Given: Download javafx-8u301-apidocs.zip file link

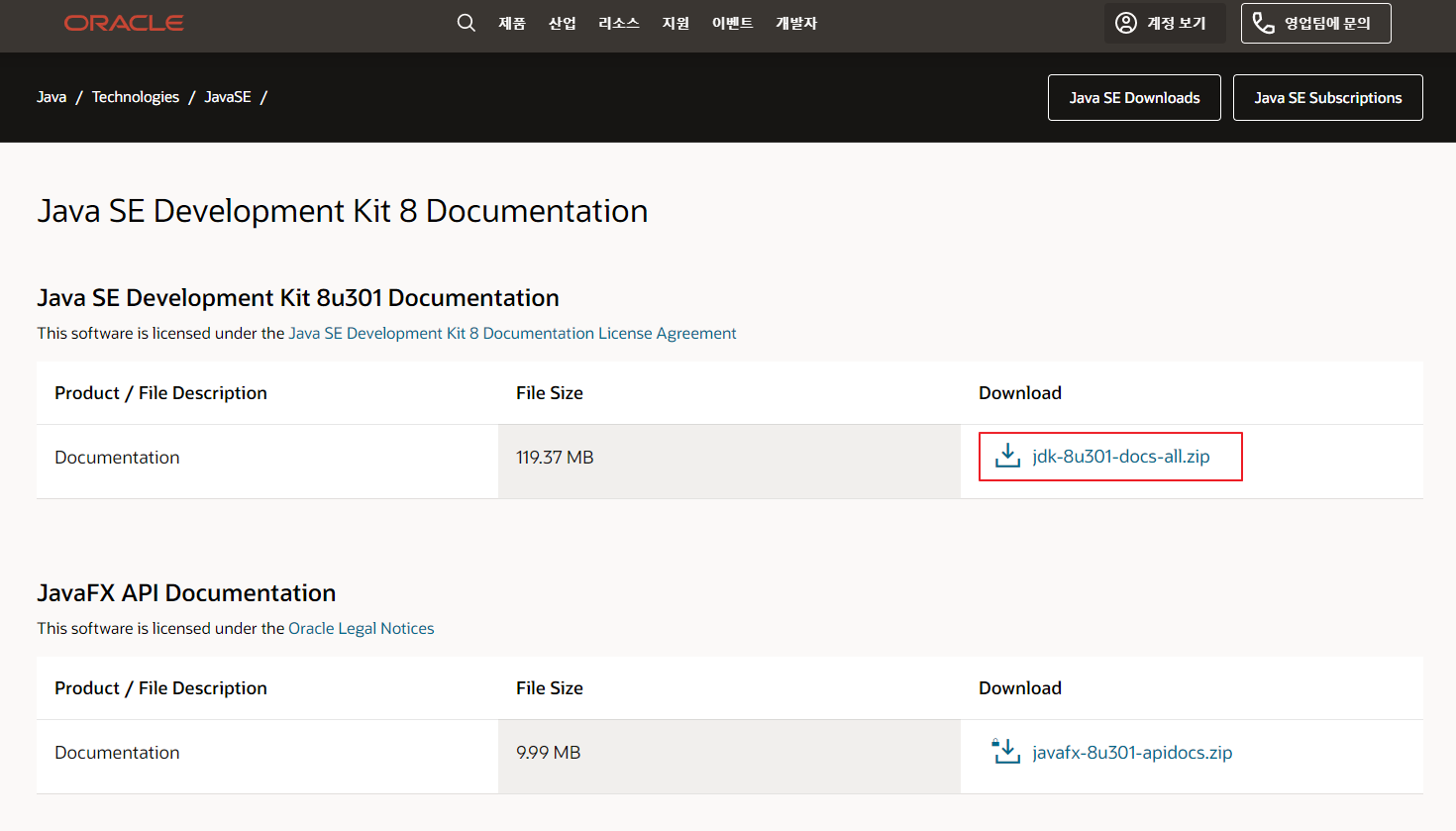Looking at the screenshot, I should pos(1132,752).
